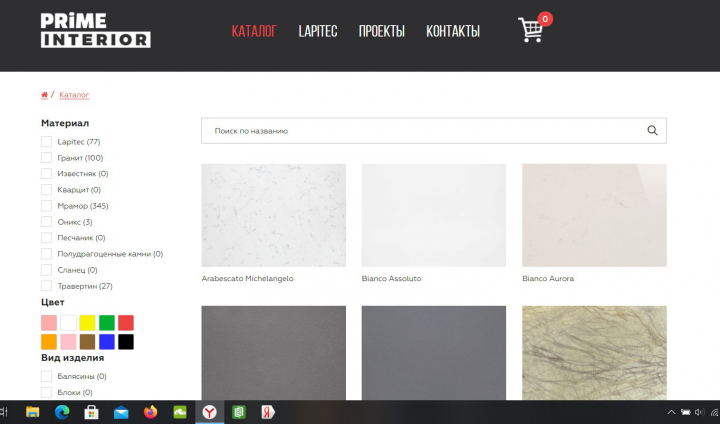Open Firefox from taskbar

pyautogui.click(x=150, y=412)
